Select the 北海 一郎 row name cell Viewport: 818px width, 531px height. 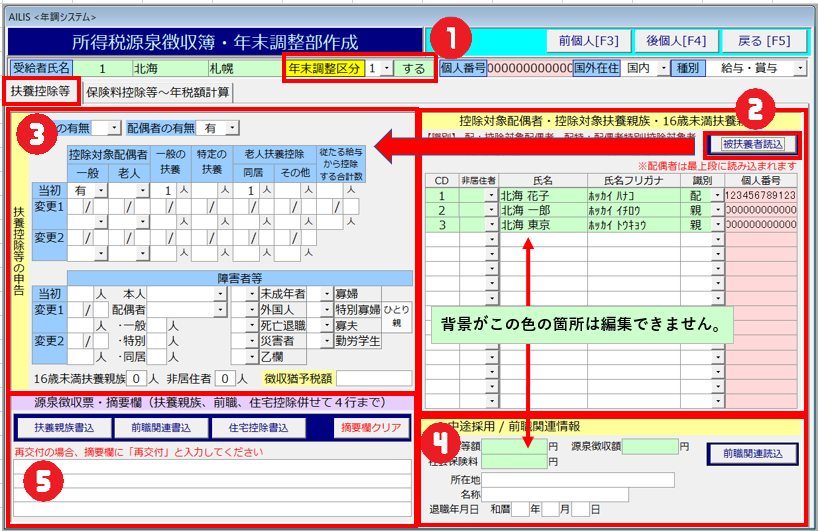coord(541,211)
